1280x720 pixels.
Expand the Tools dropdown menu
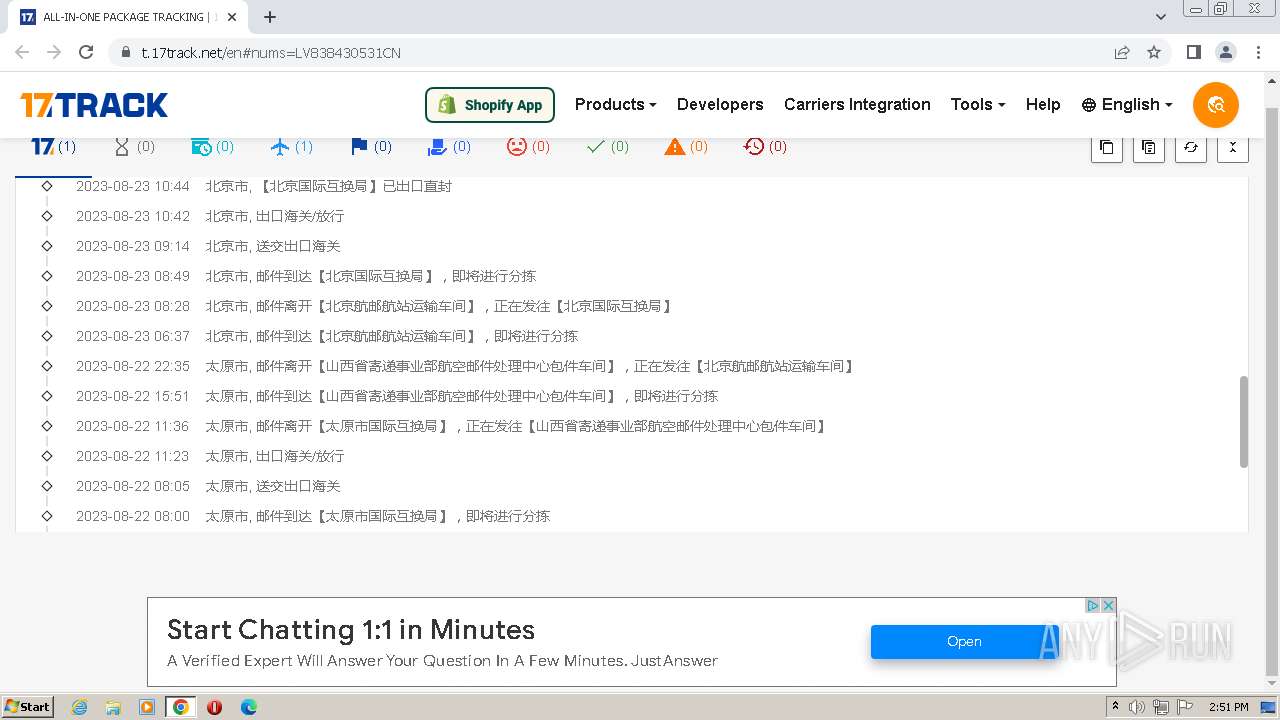(977, 104)
